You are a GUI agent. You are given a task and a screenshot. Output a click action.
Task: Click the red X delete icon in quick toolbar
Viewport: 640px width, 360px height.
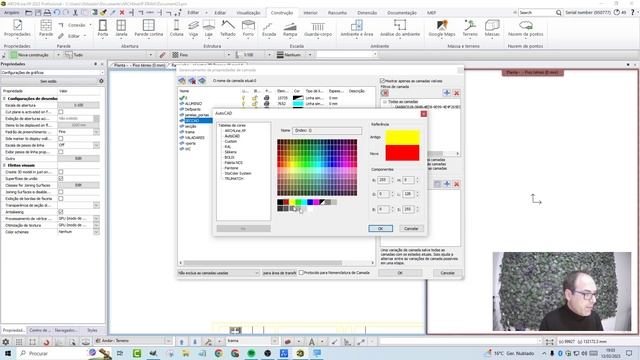(x=122, y=13)
